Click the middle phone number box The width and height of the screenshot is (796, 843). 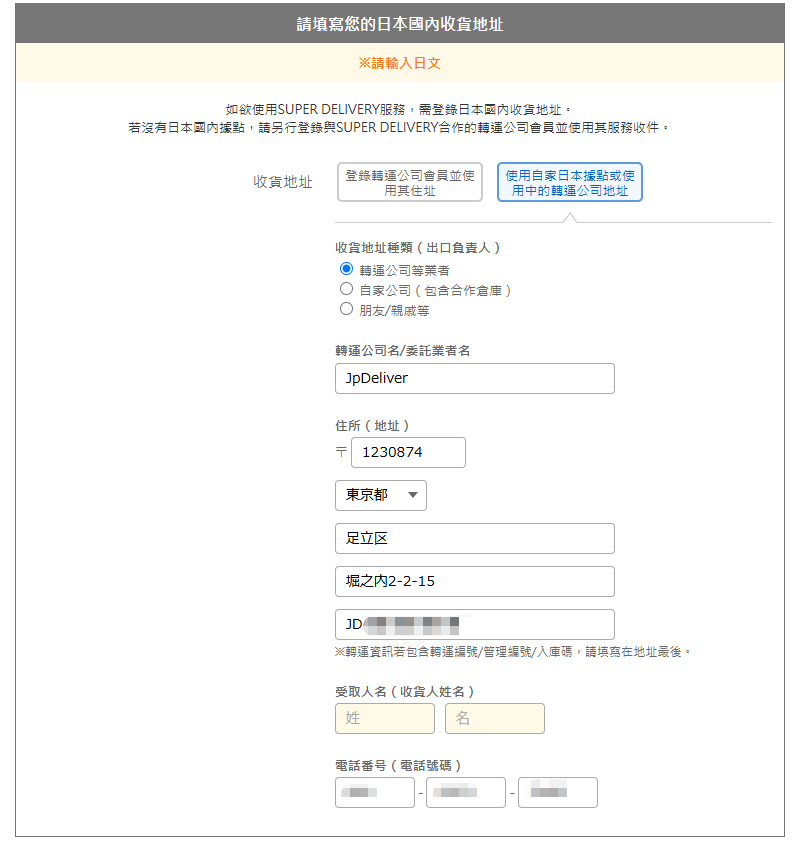click(x=465, y=792)
